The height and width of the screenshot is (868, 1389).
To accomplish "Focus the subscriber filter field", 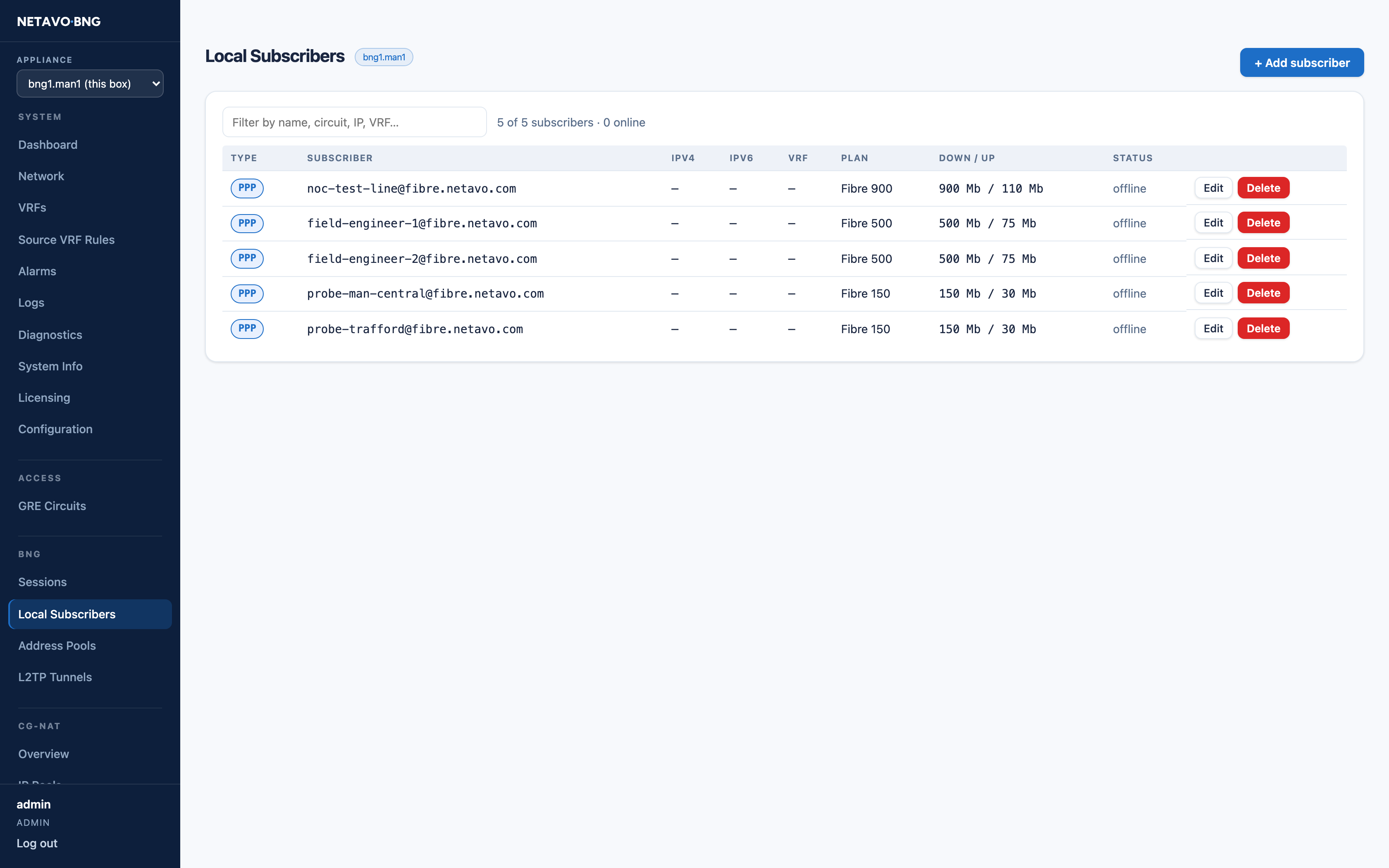I will coord(354,122).
